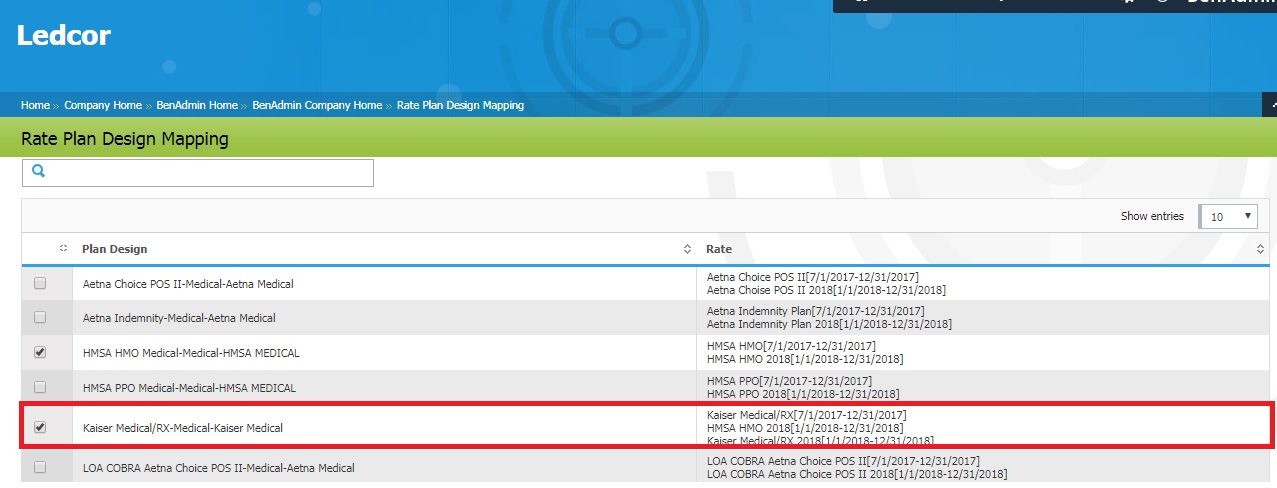Enable the Aetna Indemnity plan checkbox
This screenshot has height=488, width=1277.
click(40, 318)
